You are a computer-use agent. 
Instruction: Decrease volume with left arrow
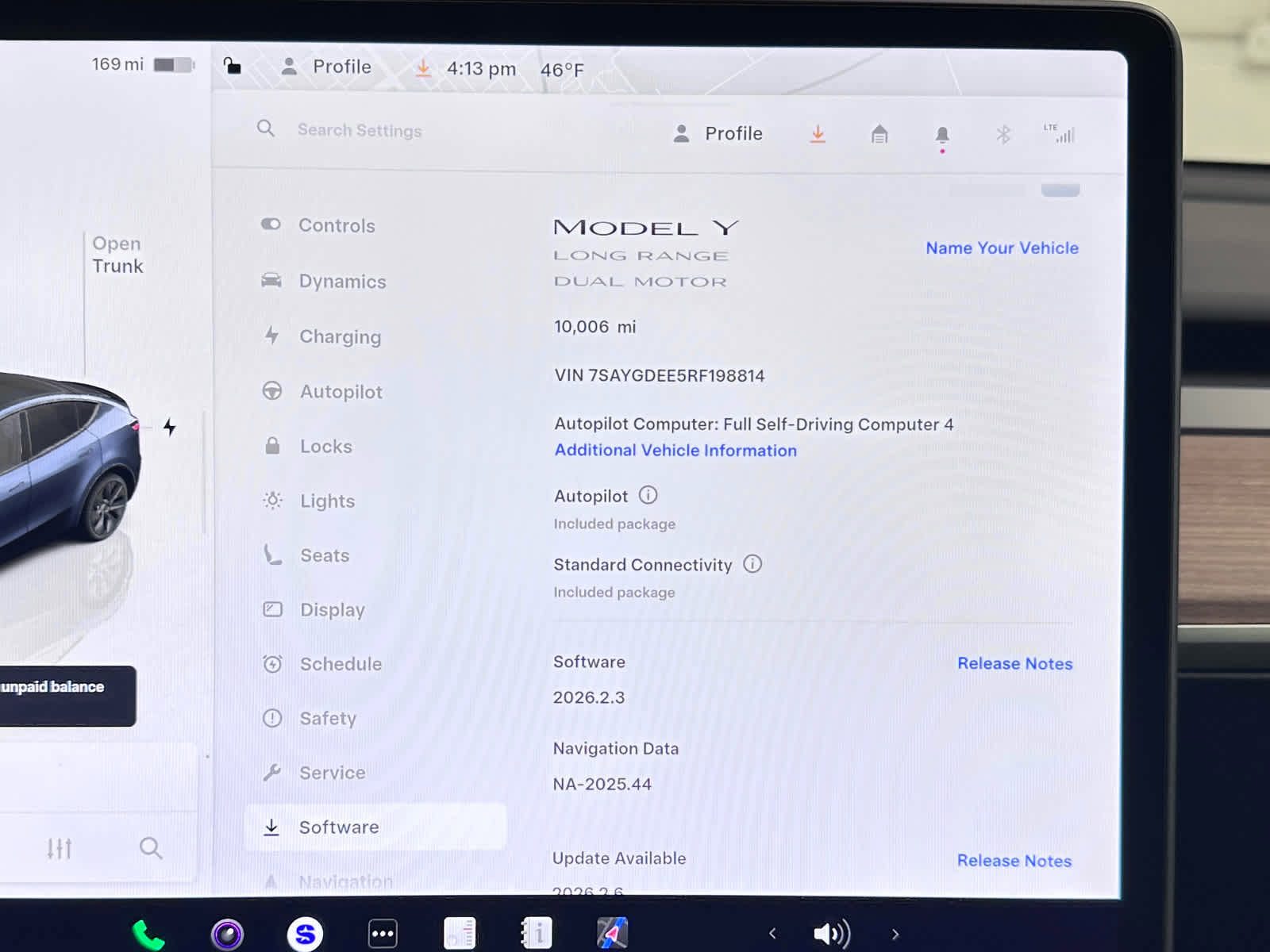772,934
